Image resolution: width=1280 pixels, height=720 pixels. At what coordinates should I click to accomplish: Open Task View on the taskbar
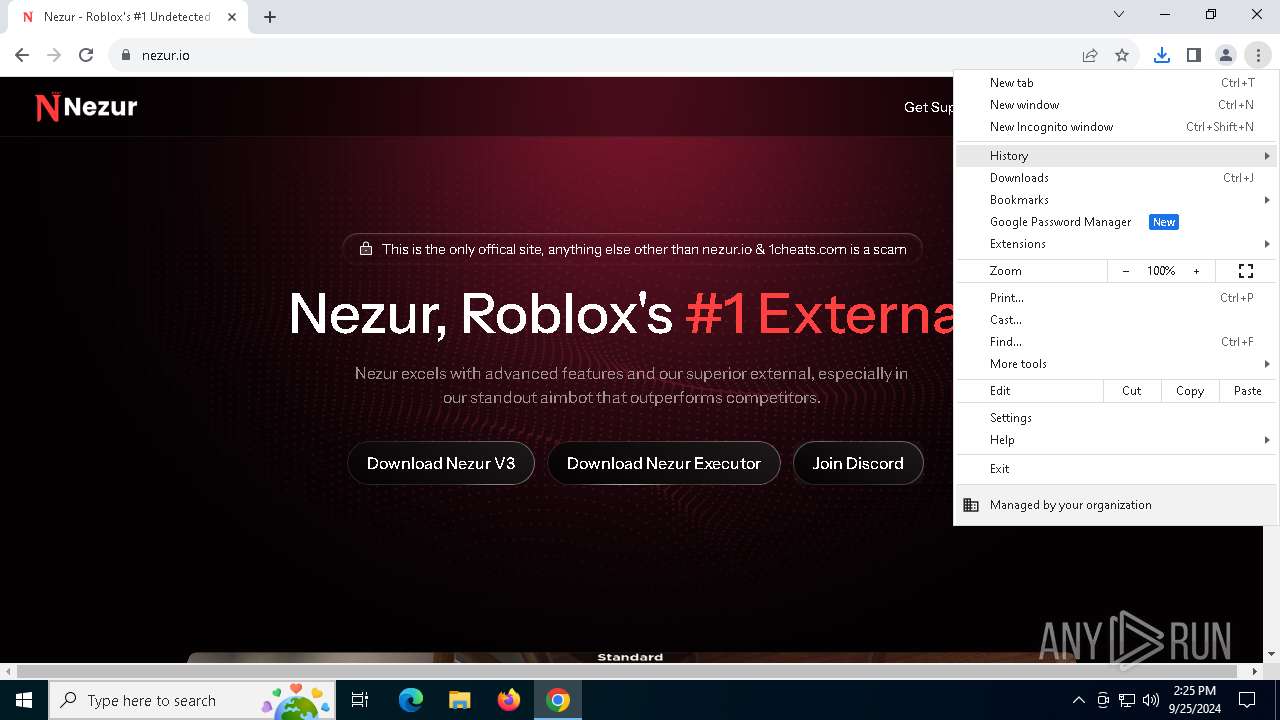click(360, 700)
